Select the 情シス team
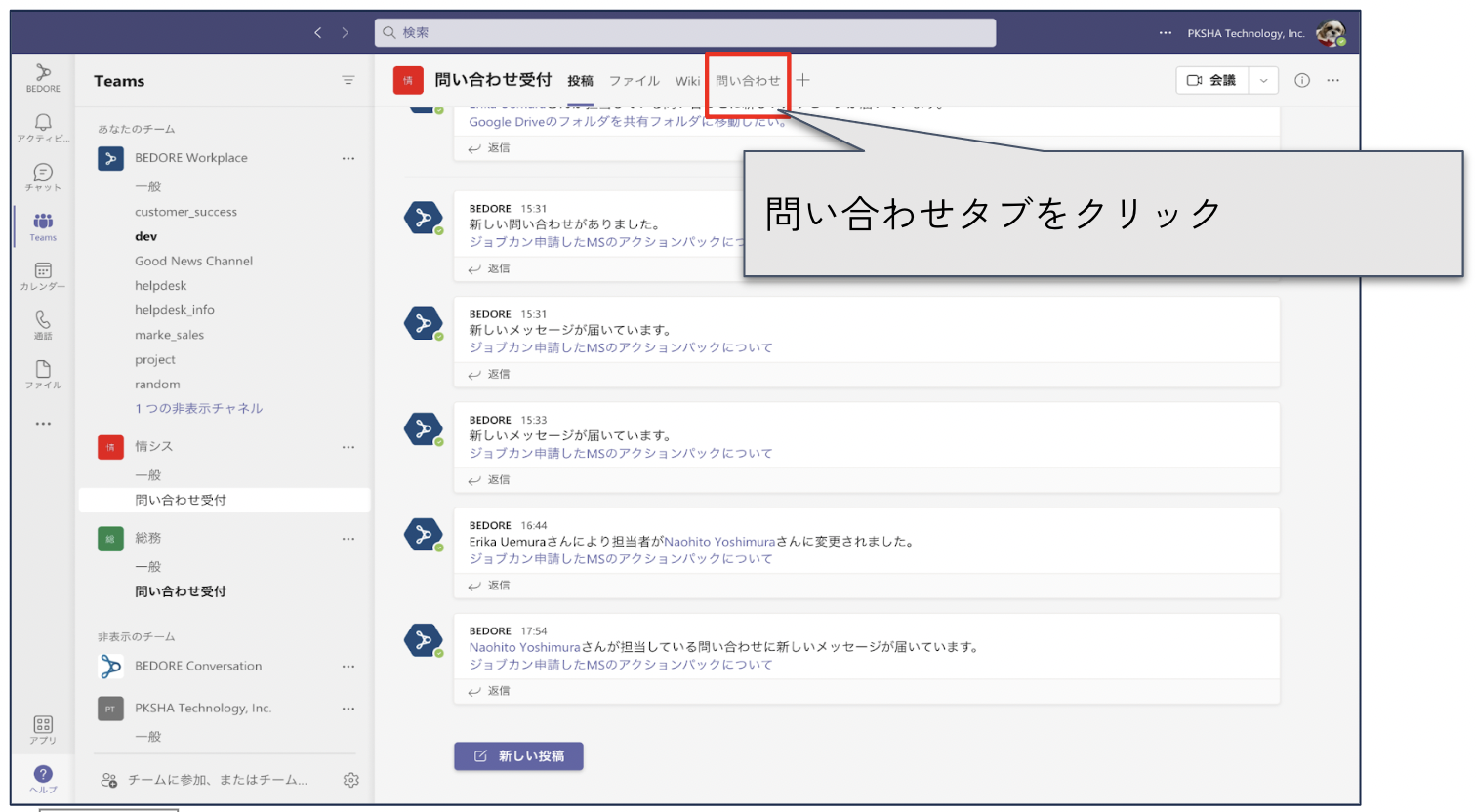This screenshot has height=812, width=1476. pyautogui.click(x=153, y=446)
